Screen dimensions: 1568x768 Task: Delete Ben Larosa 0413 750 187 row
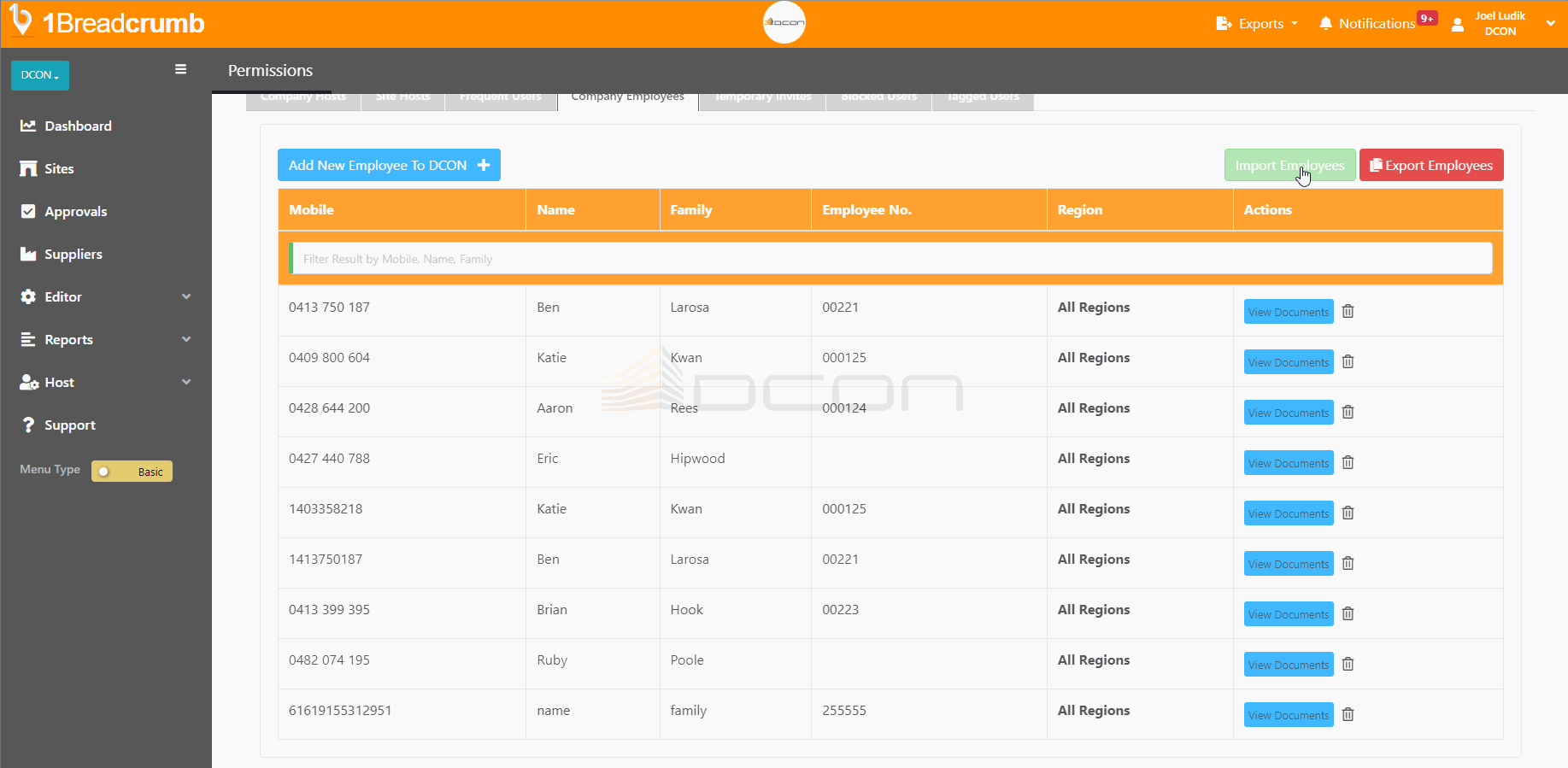tap(1348, 312)
